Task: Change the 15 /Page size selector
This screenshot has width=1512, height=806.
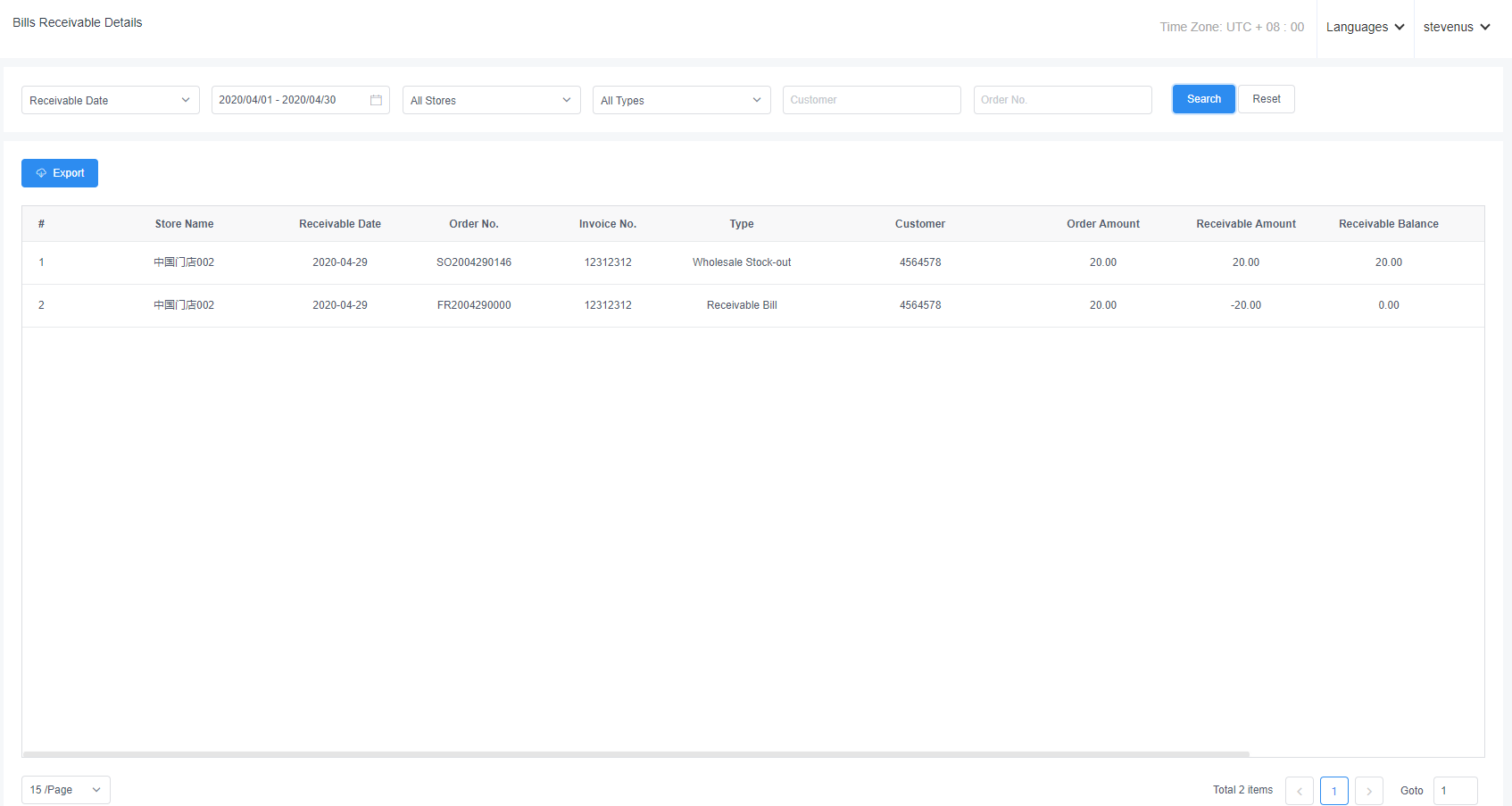Action: click(x=65, y=790)
